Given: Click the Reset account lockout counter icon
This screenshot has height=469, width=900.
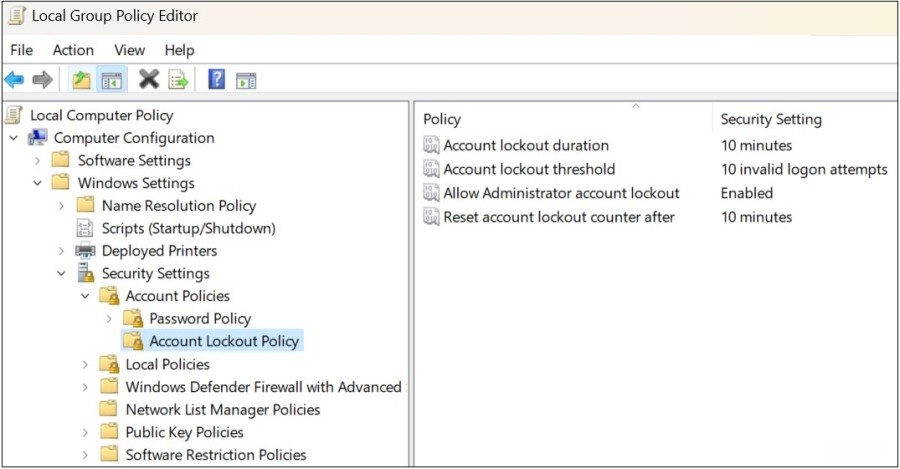Looking at the screenshot, I should 431,216.
